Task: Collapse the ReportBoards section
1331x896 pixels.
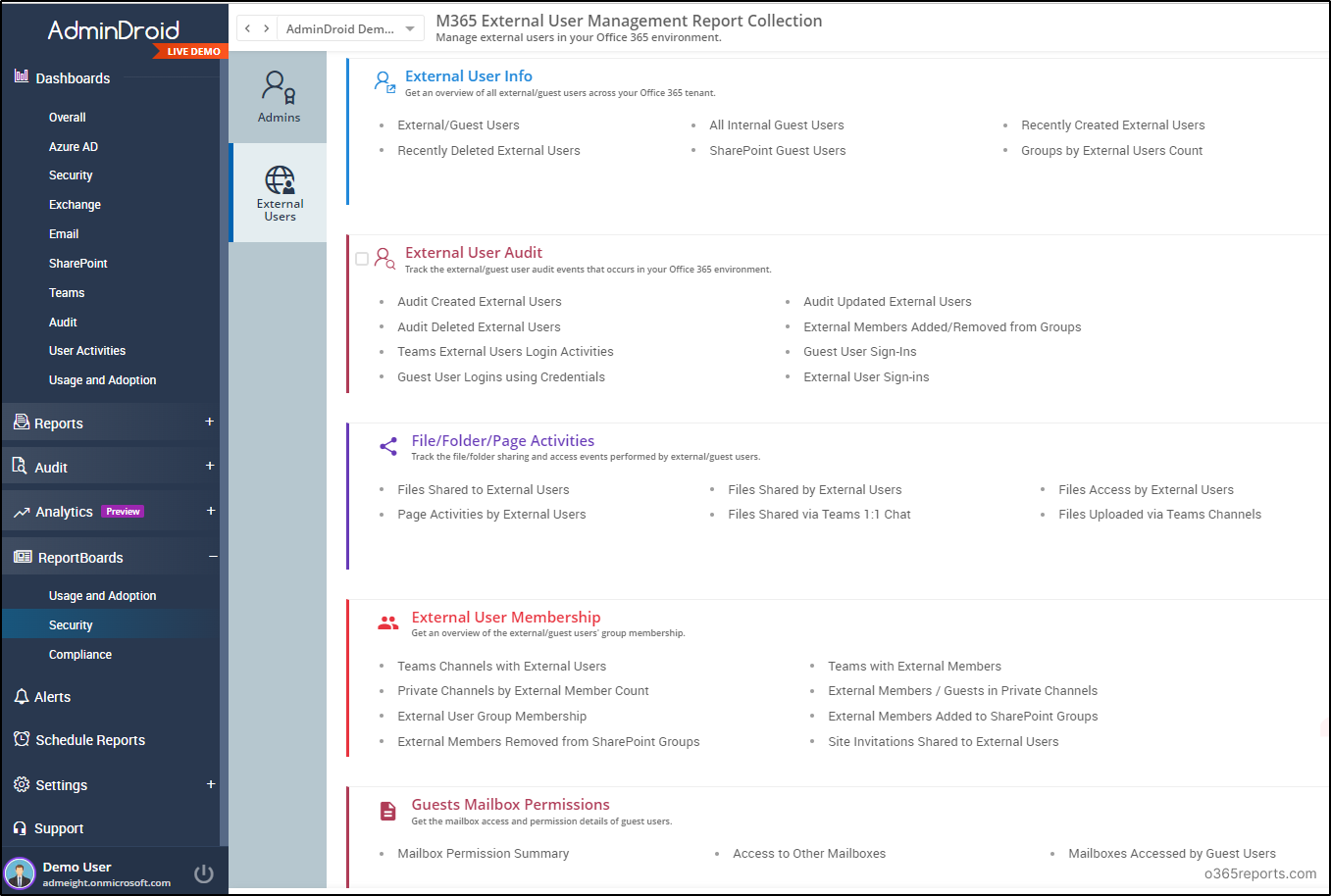Action: coord(213,556)
